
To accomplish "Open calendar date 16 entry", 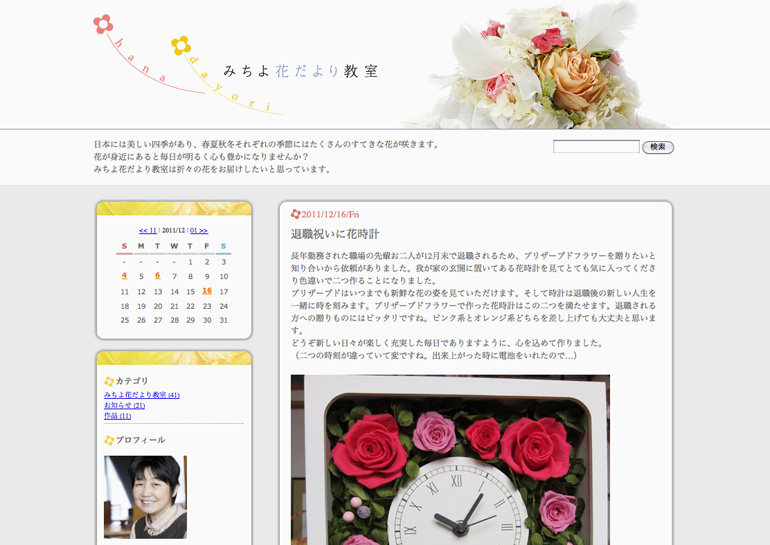I will click(x=207, y=291).
